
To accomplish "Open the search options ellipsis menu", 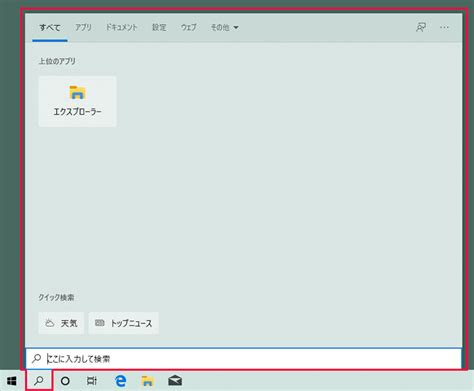I will 444,27.
